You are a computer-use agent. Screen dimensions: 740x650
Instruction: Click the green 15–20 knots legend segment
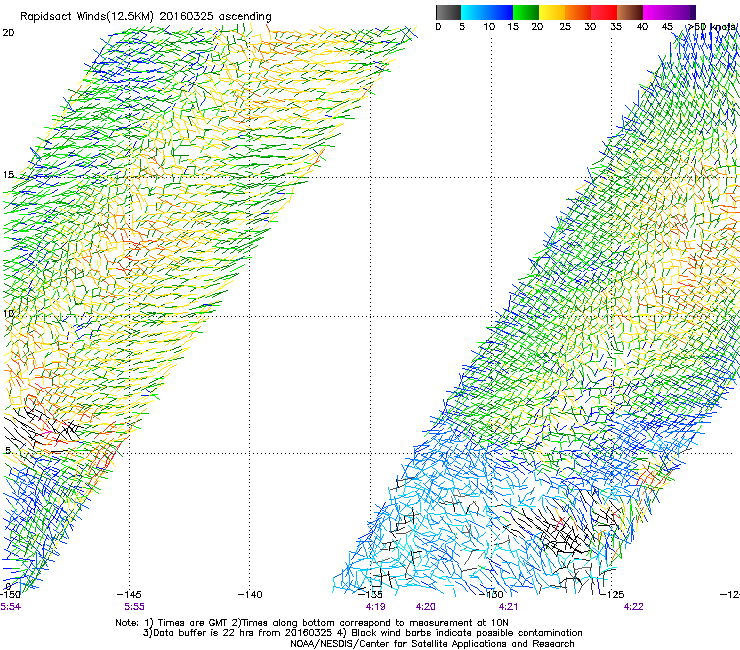tap(526, 12)
